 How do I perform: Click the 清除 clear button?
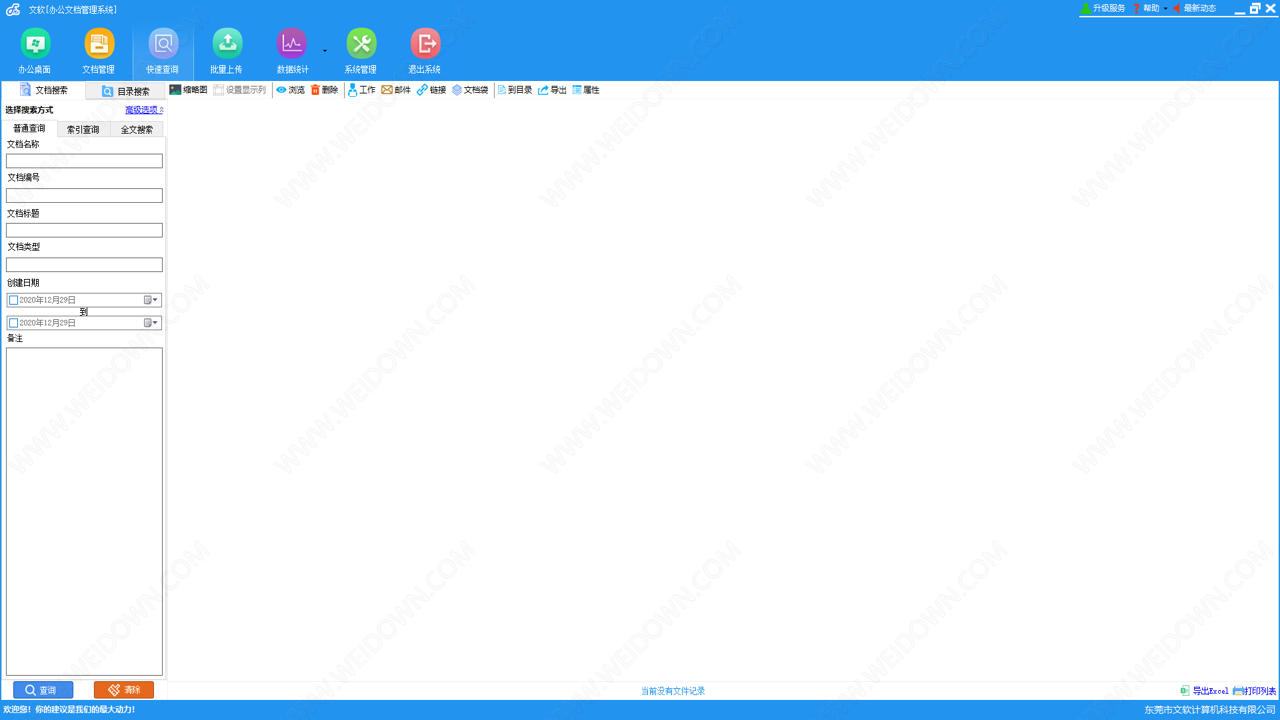(124, 690)
